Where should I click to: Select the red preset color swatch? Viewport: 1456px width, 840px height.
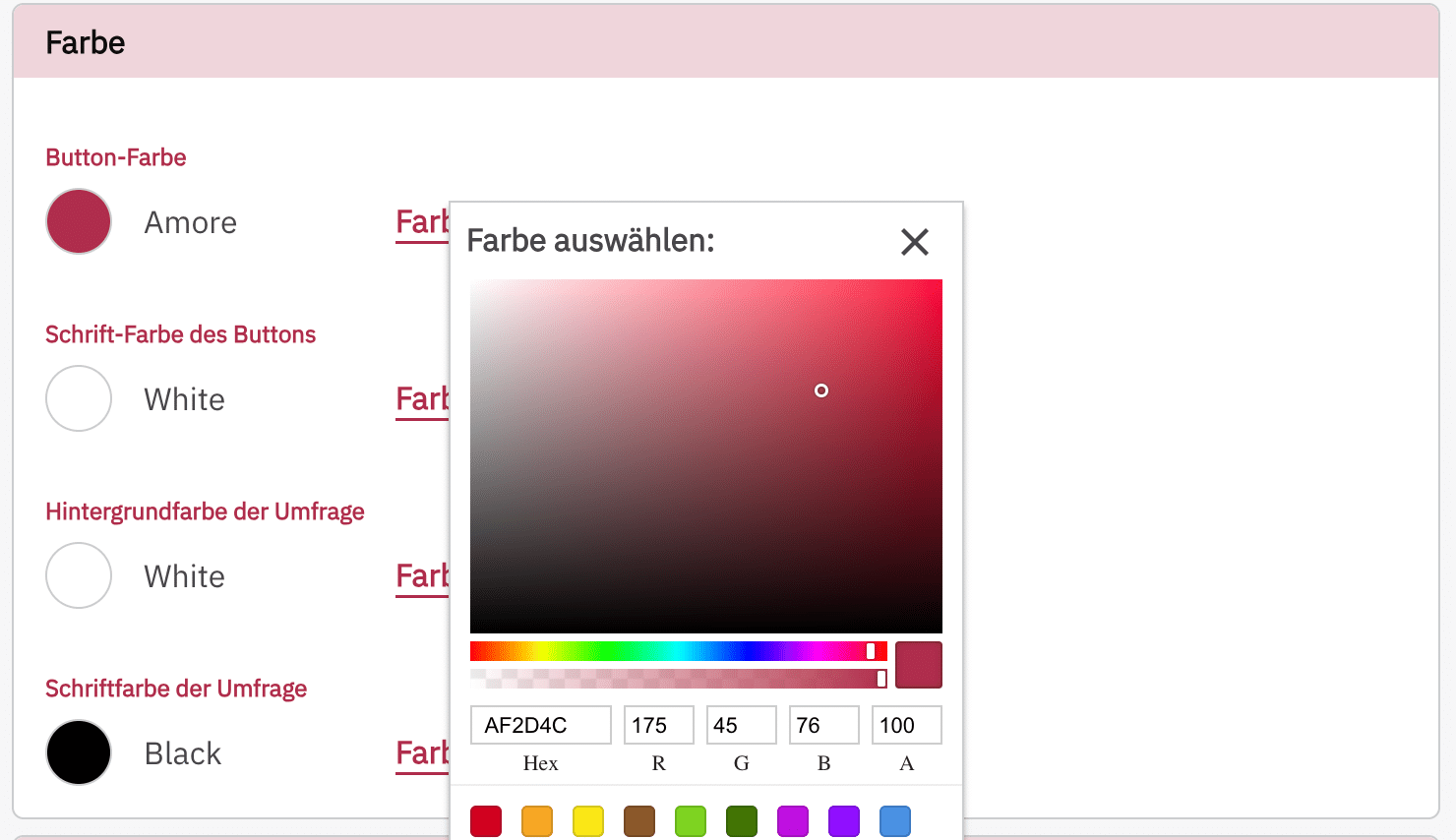point(486,820)
